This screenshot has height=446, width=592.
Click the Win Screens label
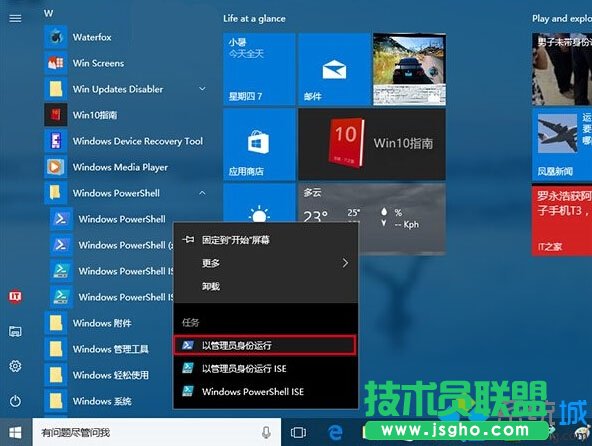98,63
